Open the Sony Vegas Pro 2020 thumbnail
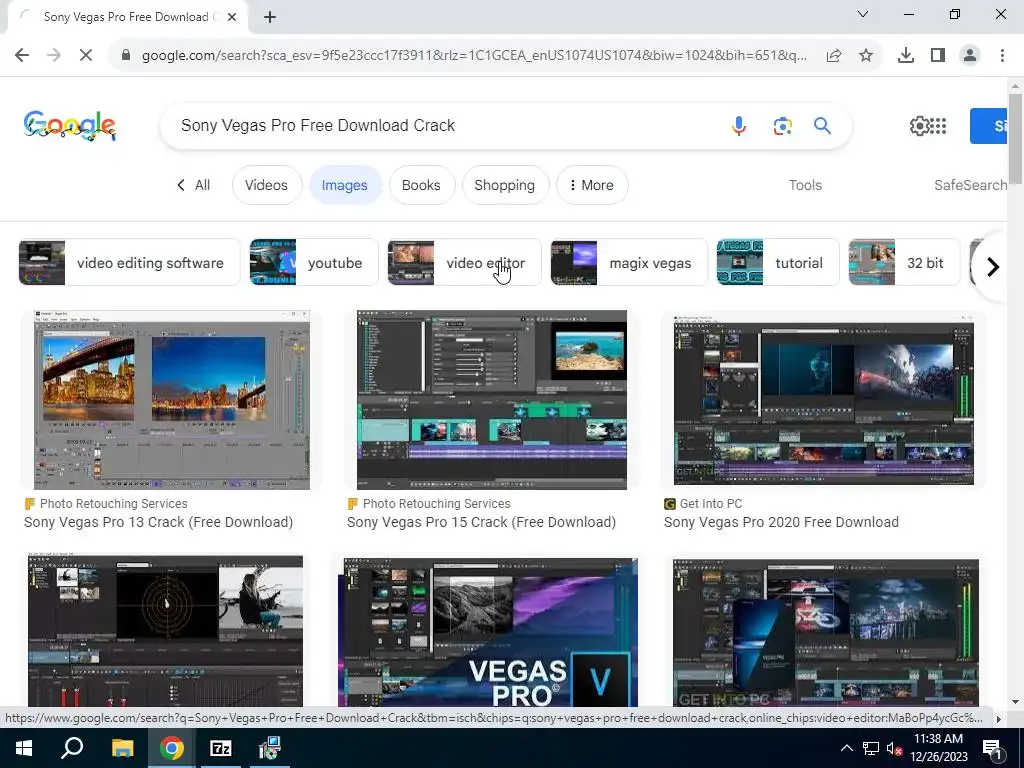 tap(824, 400)
